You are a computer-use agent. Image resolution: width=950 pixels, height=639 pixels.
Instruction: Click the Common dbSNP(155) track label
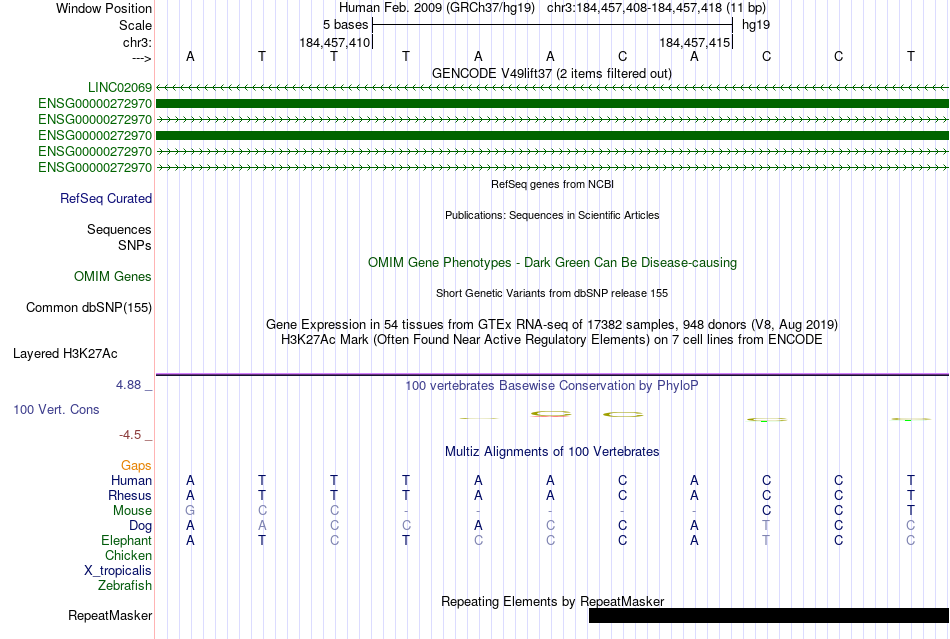click(x=89, y=308)
